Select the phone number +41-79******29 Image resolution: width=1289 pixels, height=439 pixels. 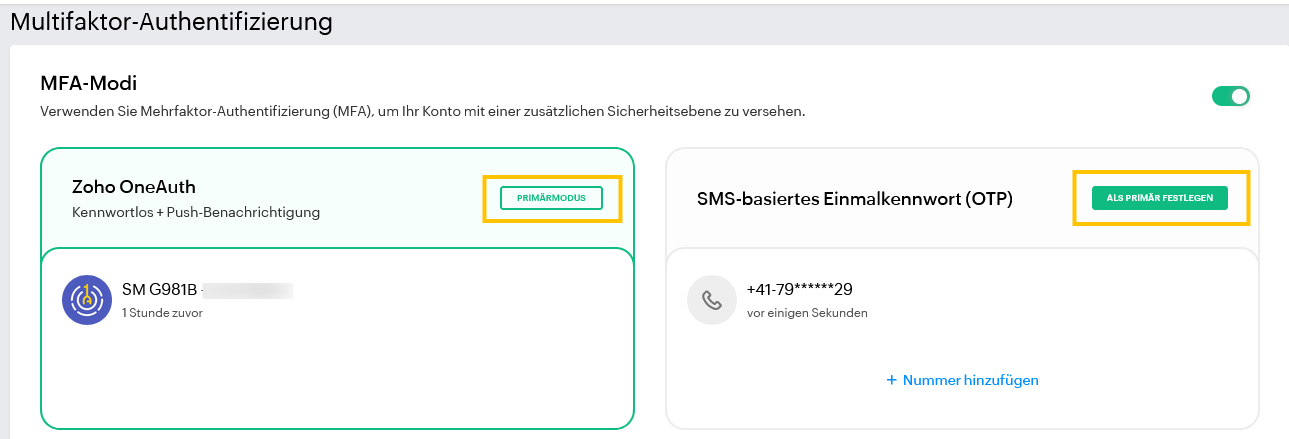(x=799, y=290)
